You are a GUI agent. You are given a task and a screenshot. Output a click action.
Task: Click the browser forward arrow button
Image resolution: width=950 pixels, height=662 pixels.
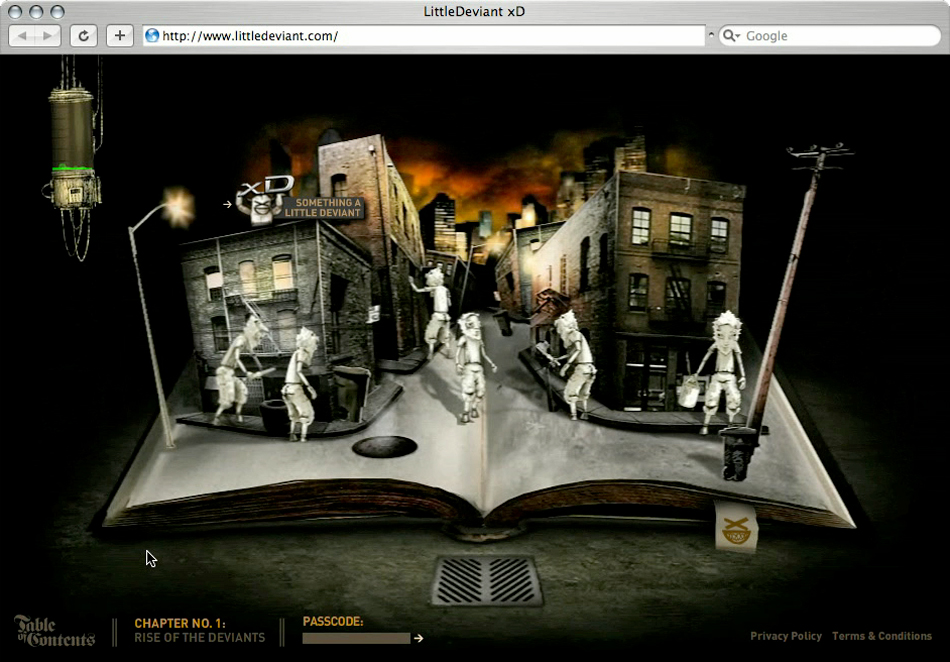[48, 36]
